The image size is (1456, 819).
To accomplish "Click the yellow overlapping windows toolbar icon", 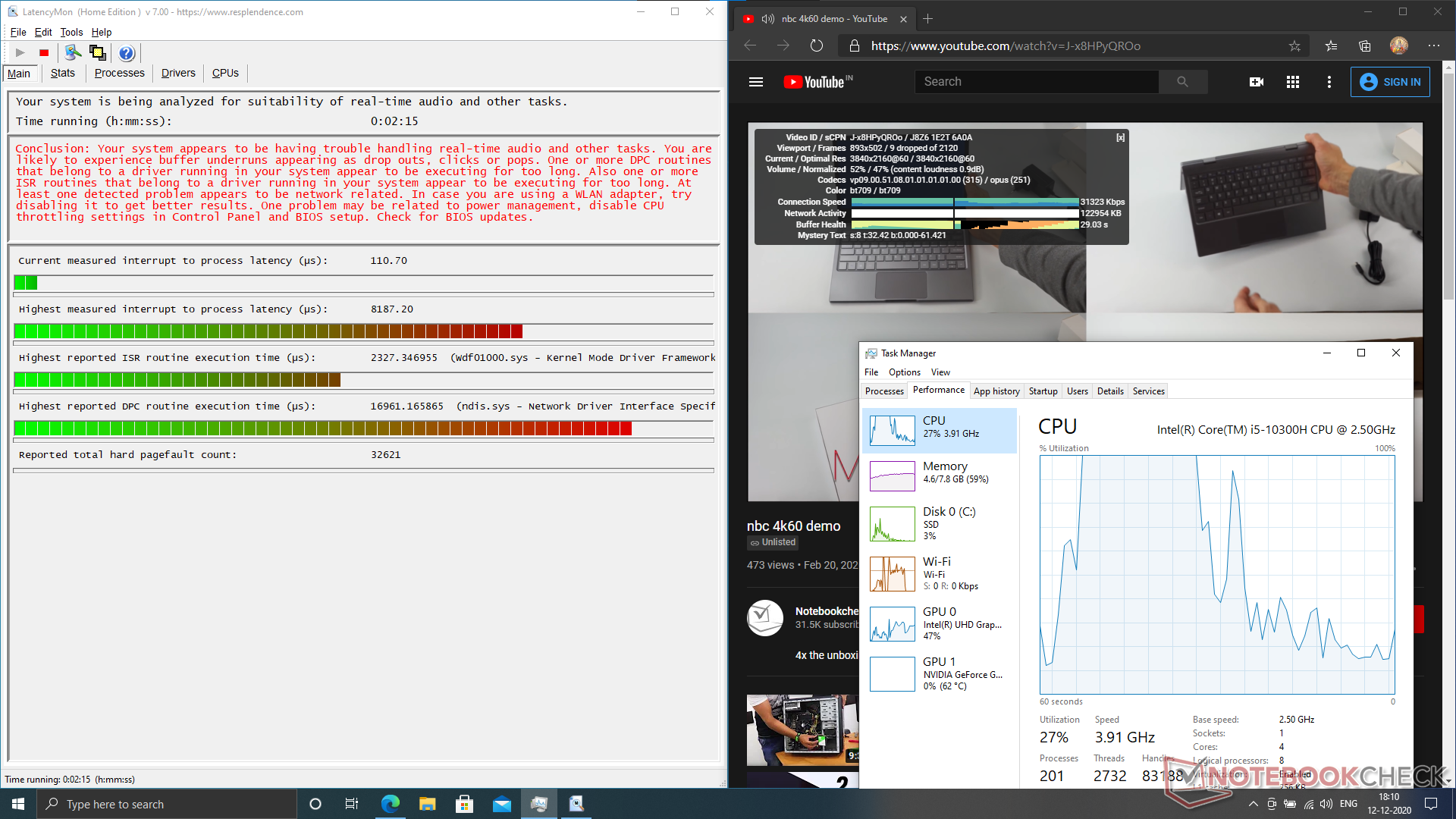I will click(98, 53).
